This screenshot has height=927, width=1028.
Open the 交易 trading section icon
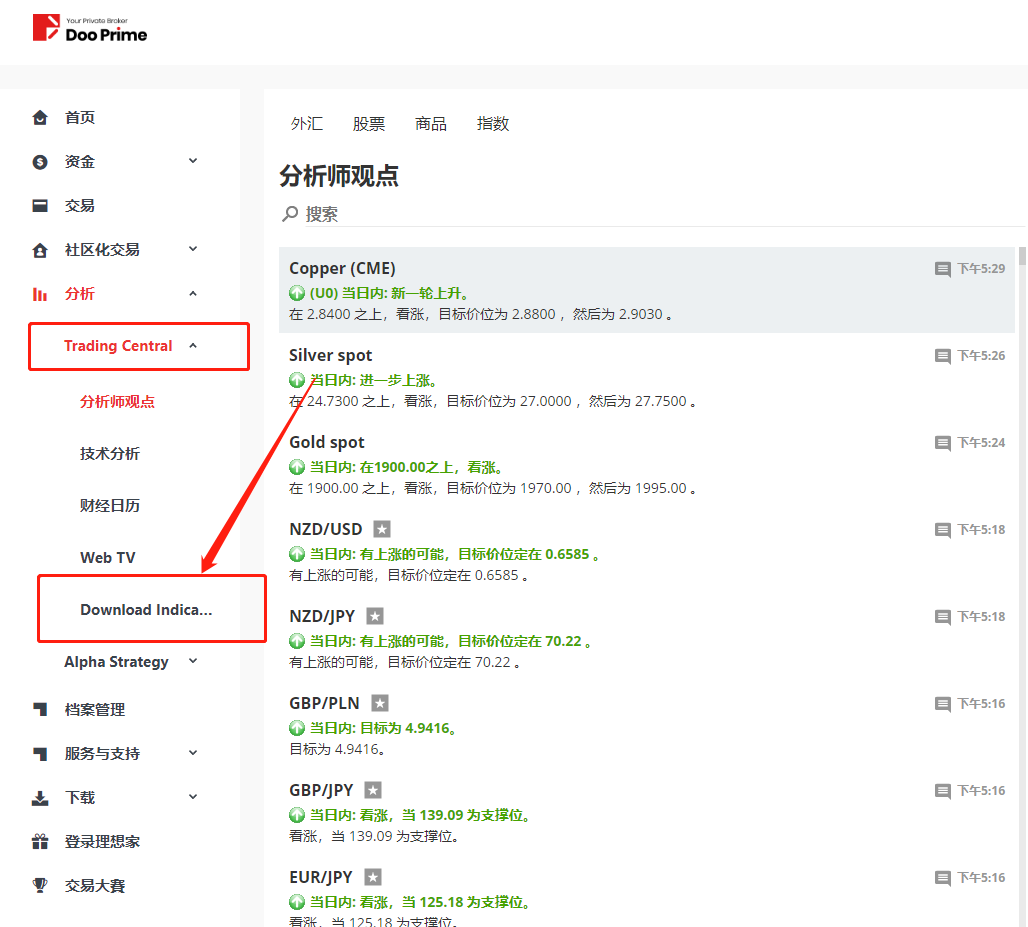point(39,205)
